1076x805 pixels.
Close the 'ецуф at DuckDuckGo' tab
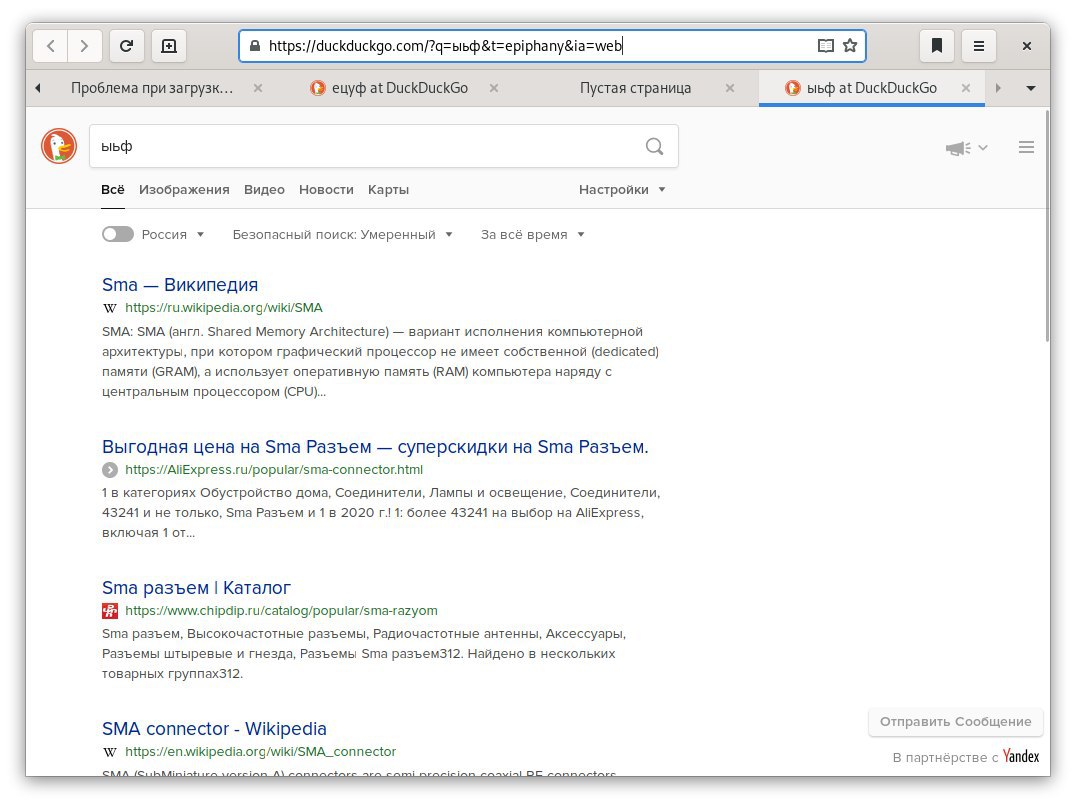[494, 88]
